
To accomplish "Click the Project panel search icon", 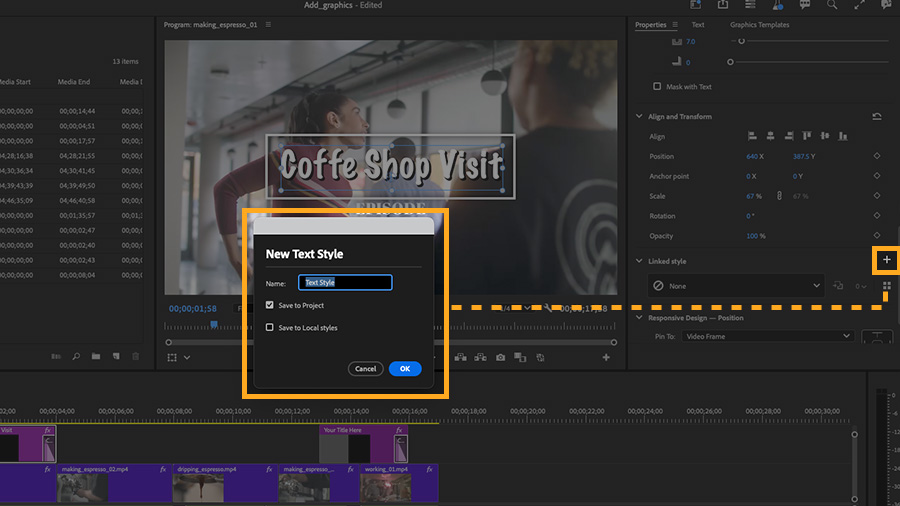I will click(x=76, y=356).
